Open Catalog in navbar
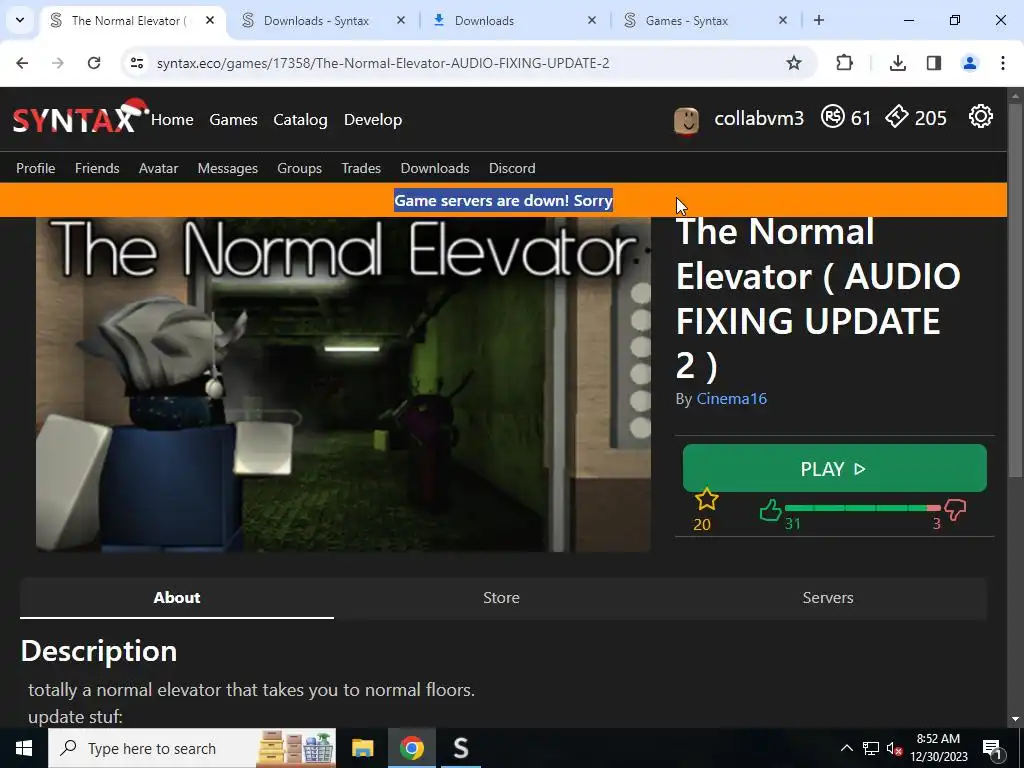 click(x=300, y=120)
